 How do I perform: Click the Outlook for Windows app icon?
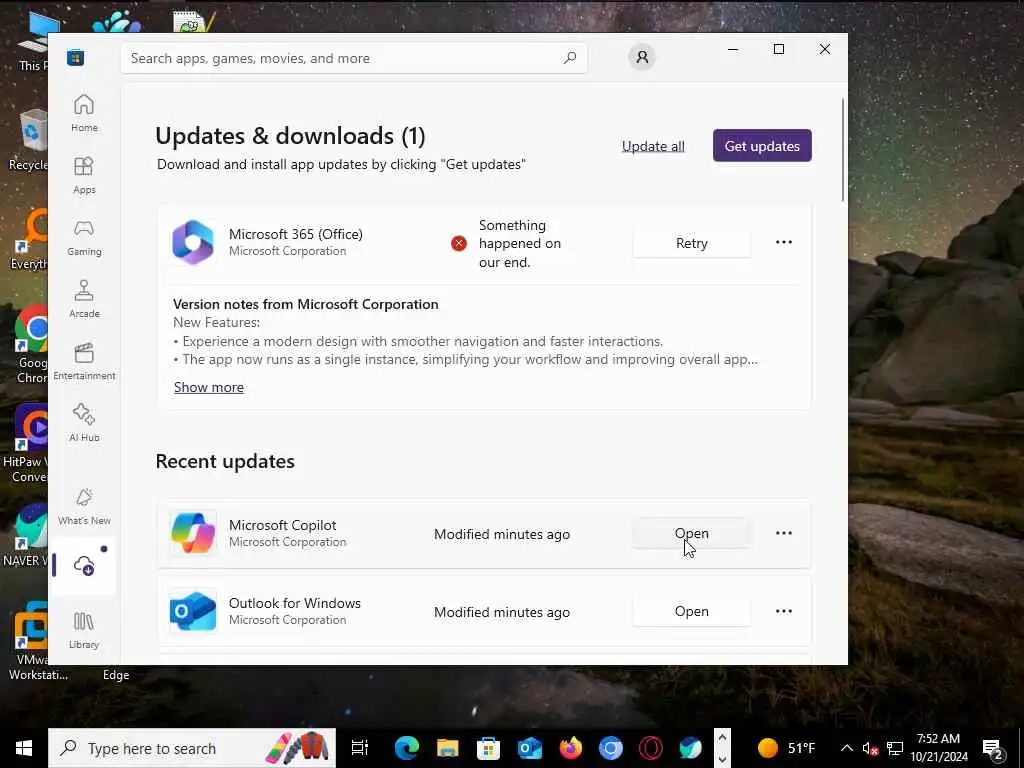[193, 611]
